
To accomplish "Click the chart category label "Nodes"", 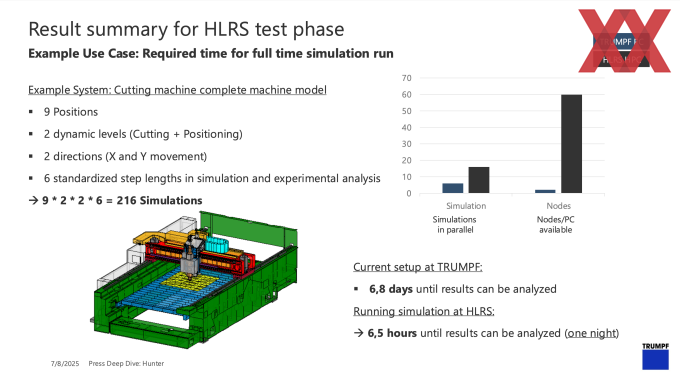I will click(x=559, y=206).
